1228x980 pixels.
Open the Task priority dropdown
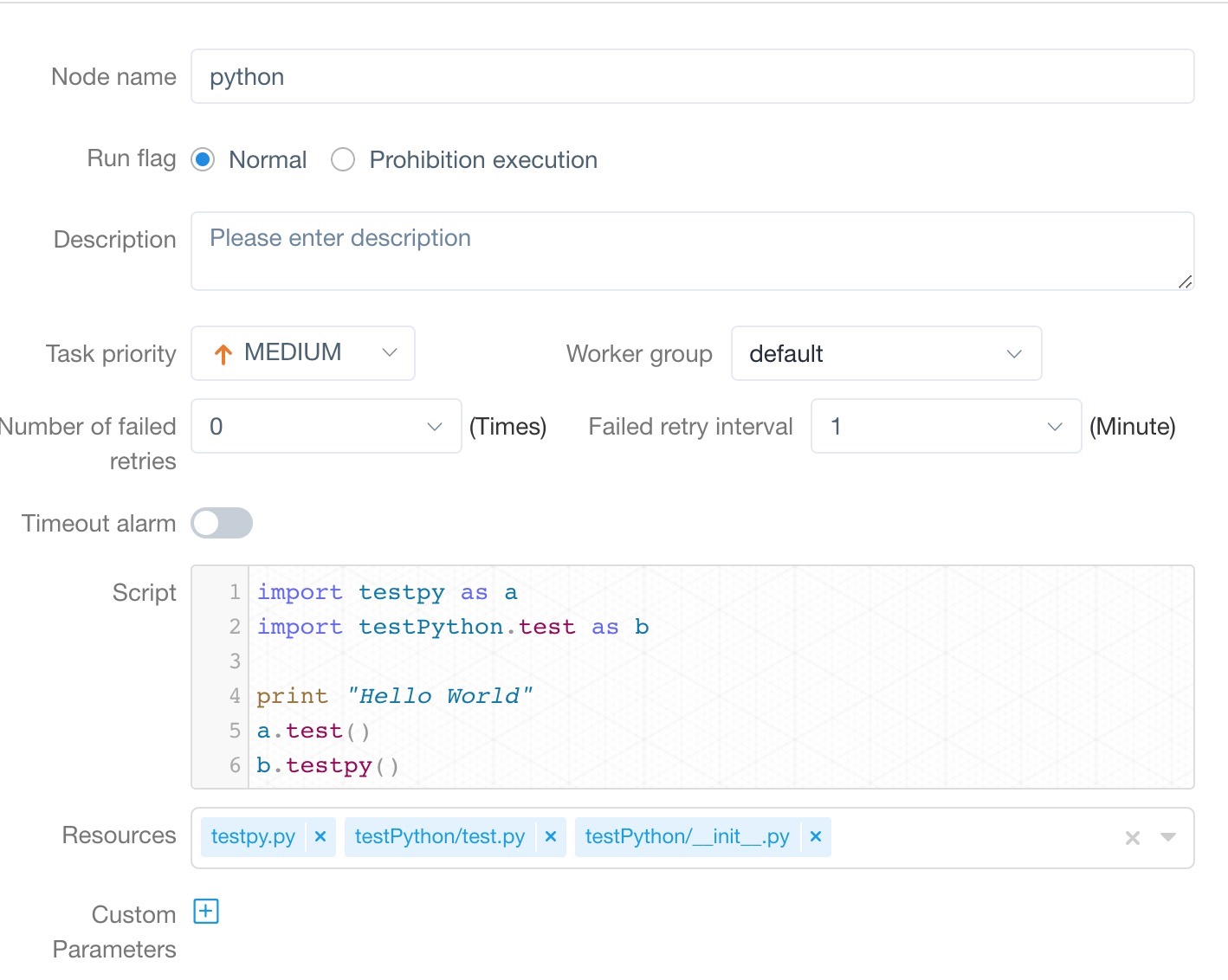(303, 353)
